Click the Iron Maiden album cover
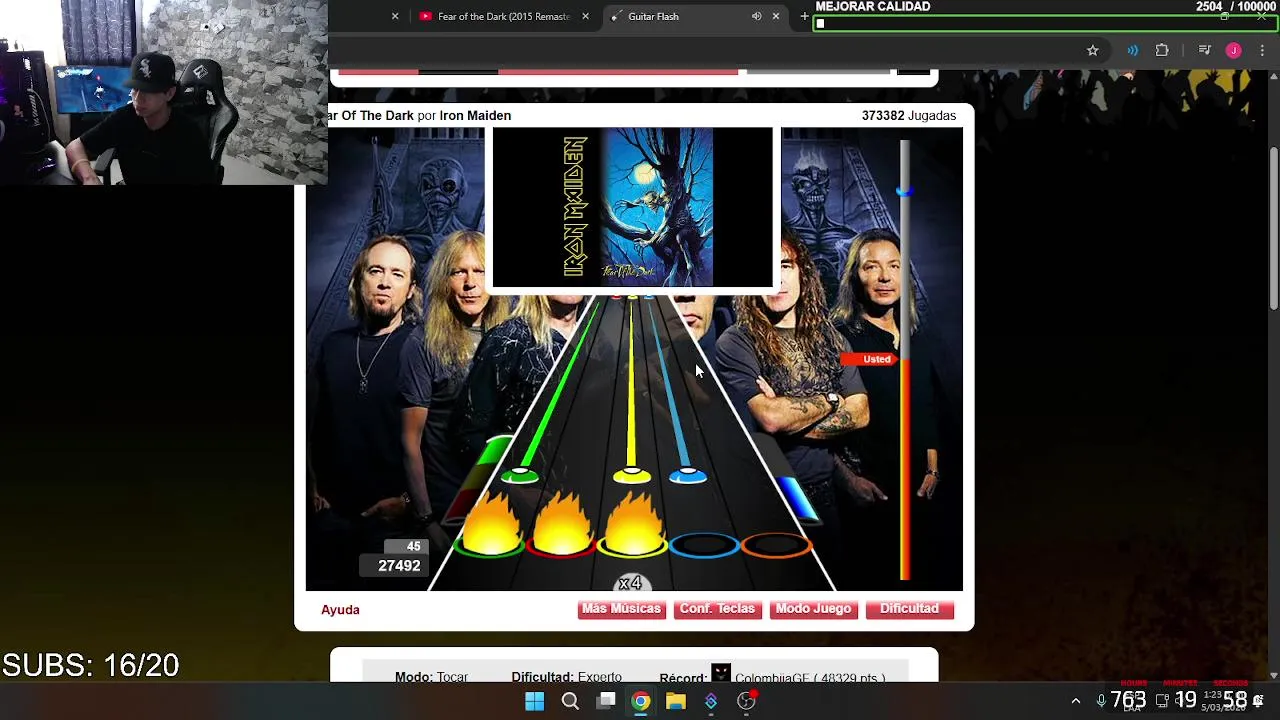Image resolution: width=1280 pixels, height=720 pixels. (632, 208)
